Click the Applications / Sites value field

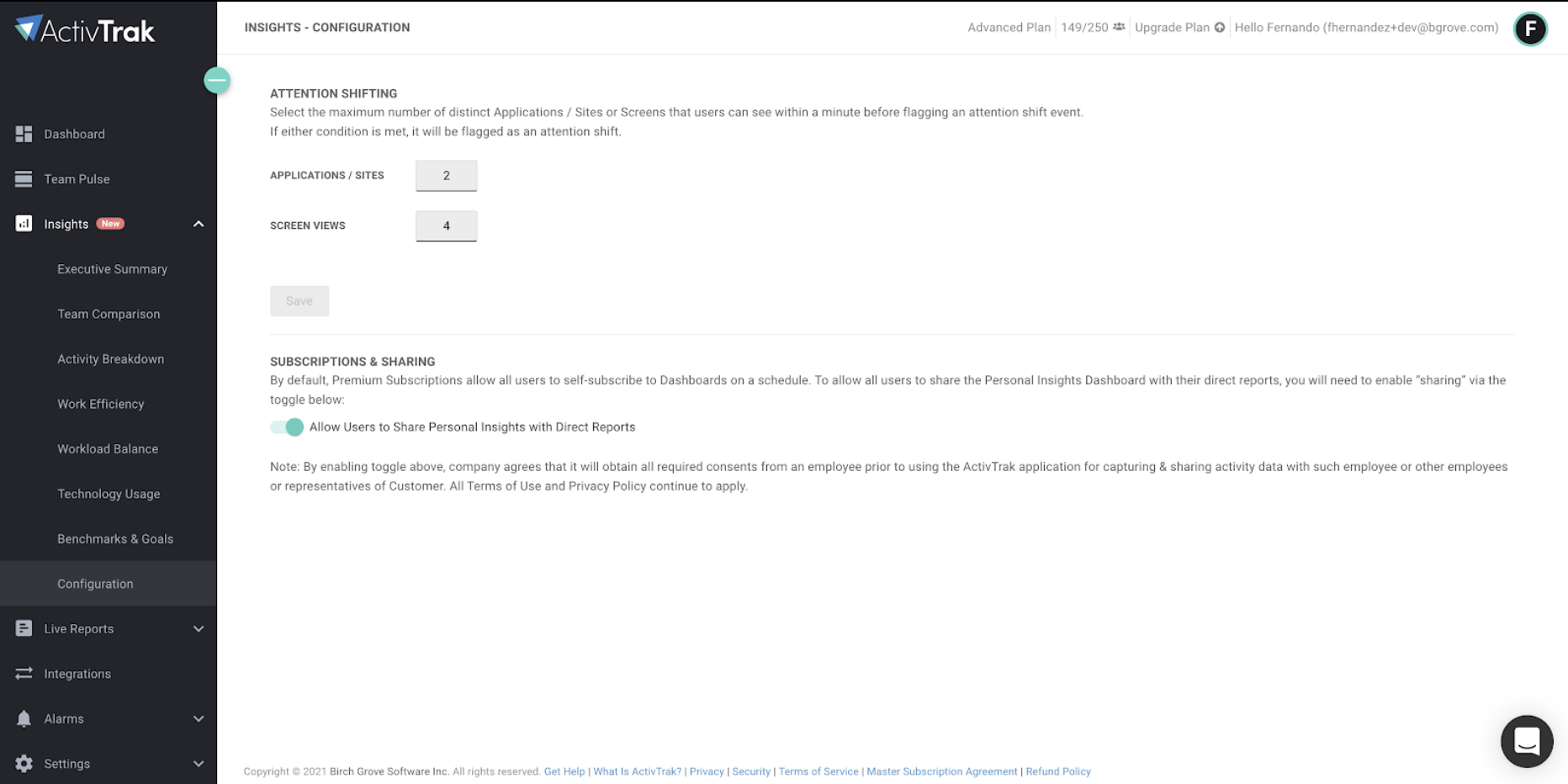[x=447, y=176]
